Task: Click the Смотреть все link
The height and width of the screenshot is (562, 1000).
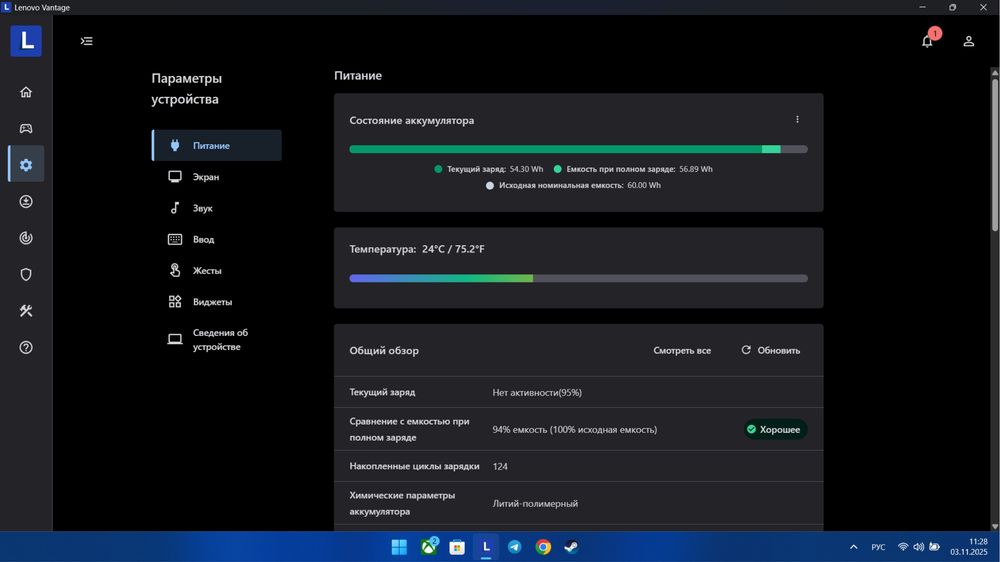Action: click(682, 350)
